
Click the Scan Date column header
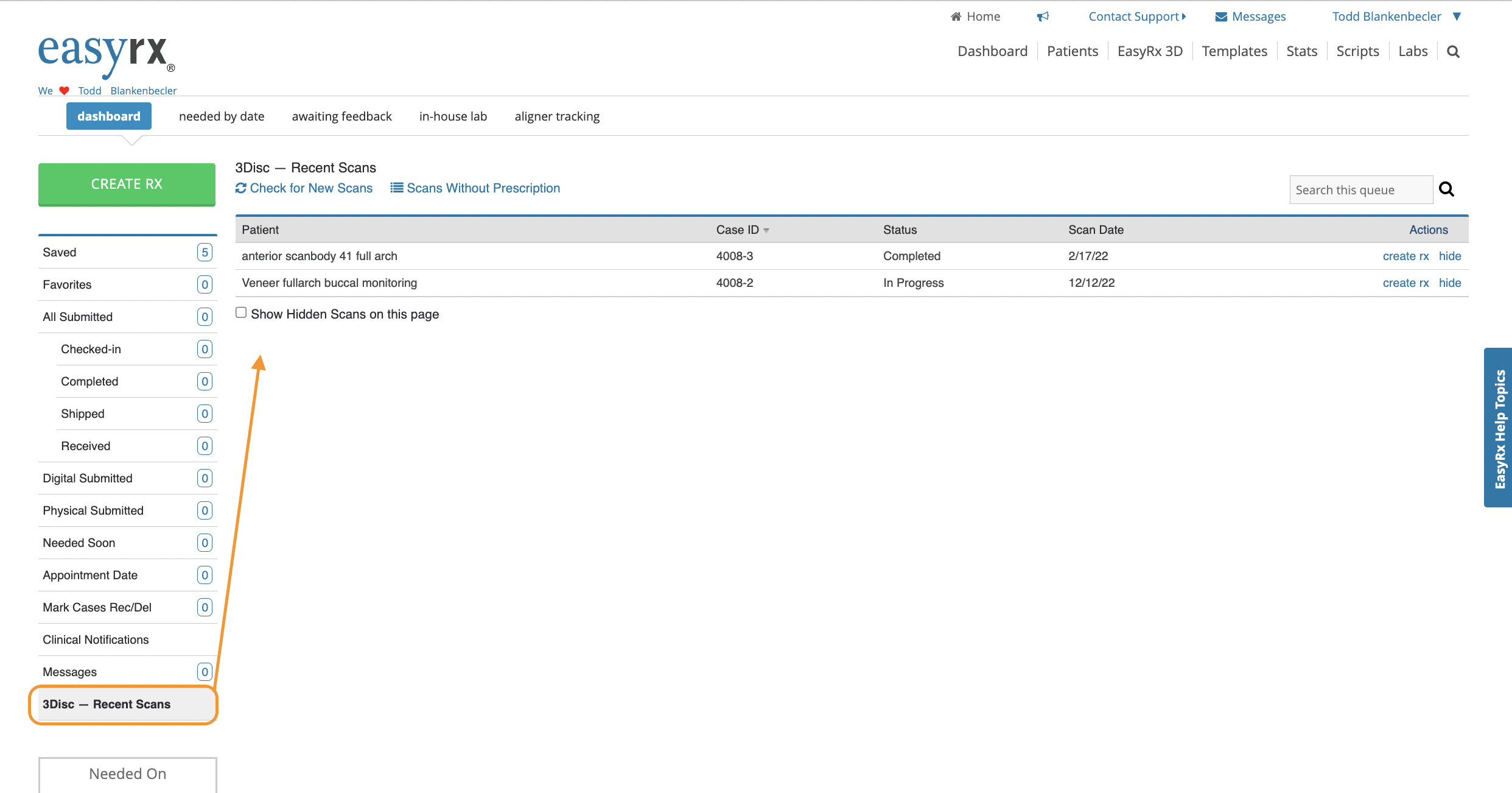1096,230
